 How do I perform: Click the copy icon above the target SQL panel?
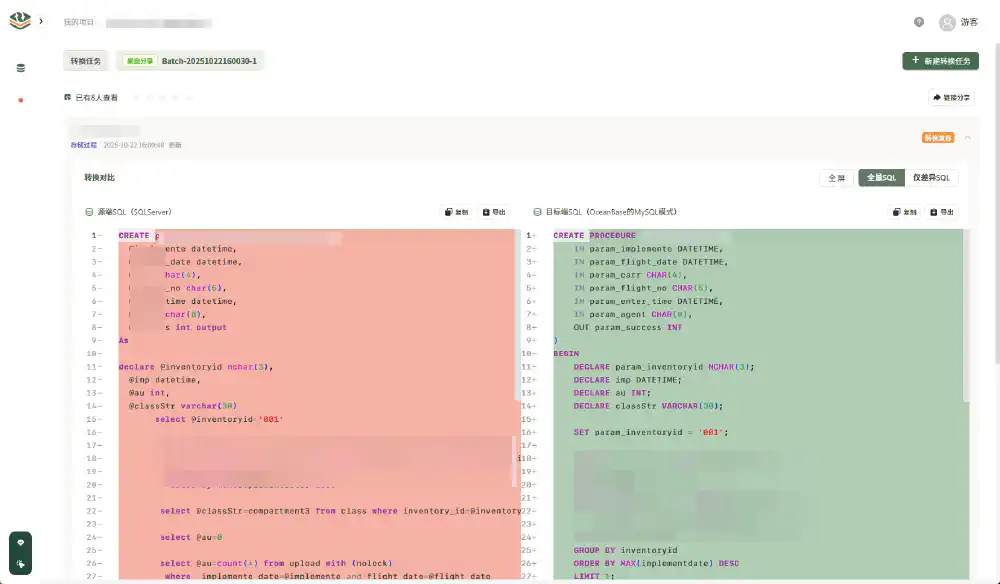[897, 212]
